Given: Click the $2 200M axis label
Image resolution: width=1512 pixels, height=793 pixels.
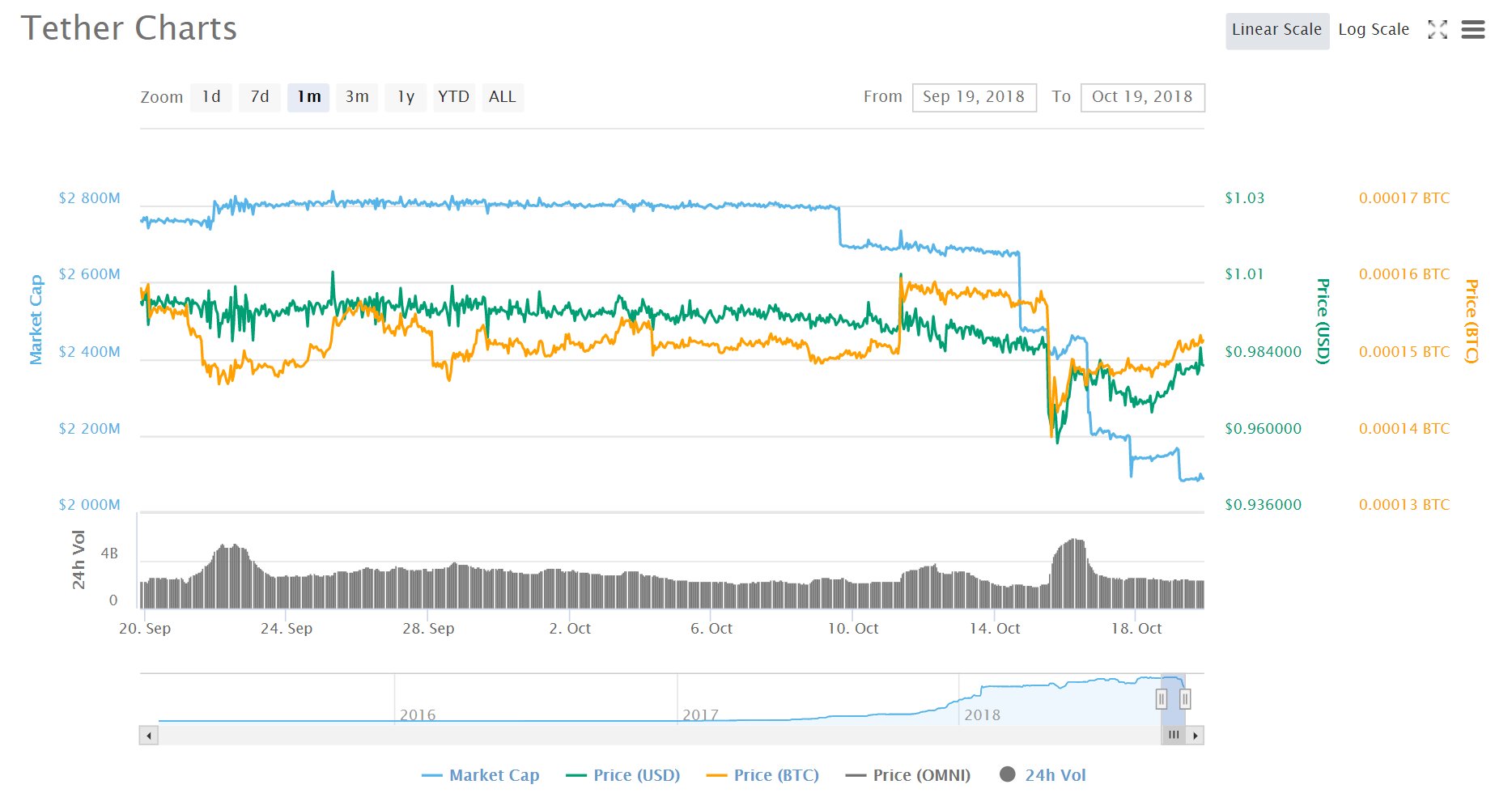Looking at the screenshot, I should [x=89, y=429].
